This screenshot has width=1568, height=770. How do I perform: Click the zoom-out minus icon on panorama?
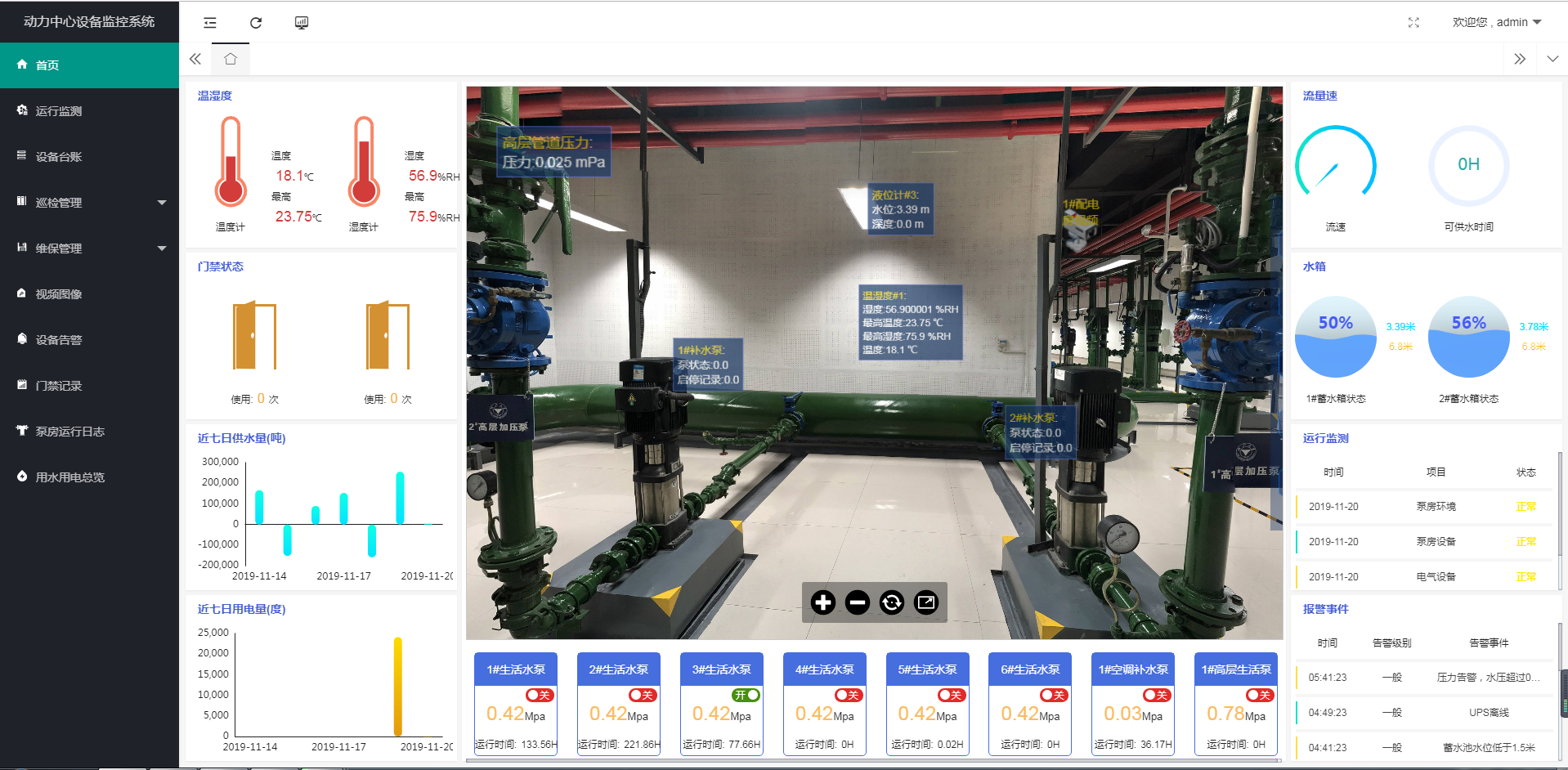857,603
